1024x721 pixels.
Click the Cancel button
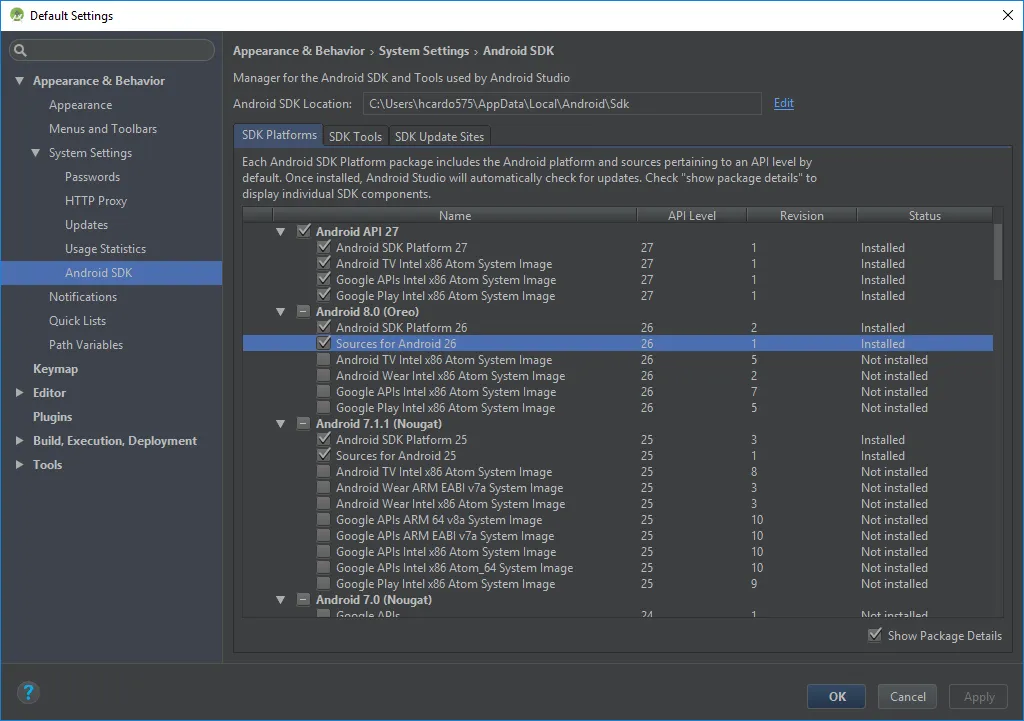(907, 696)
